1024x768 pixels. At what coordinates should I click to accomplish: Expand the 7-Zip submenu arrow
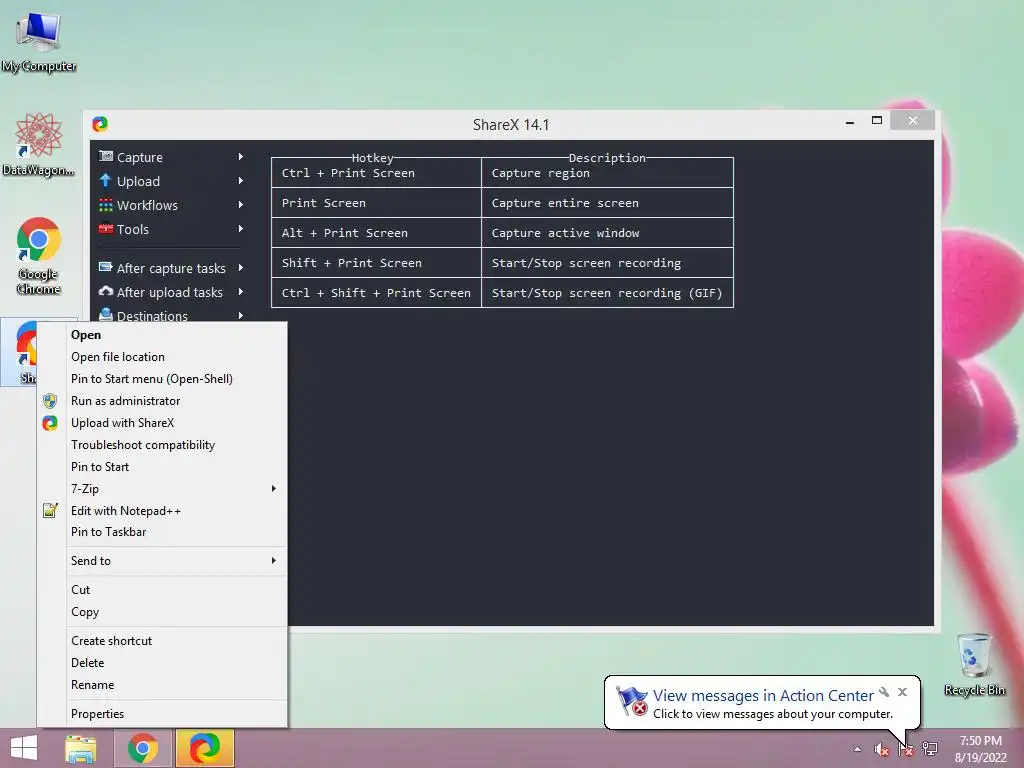[274, 488]
